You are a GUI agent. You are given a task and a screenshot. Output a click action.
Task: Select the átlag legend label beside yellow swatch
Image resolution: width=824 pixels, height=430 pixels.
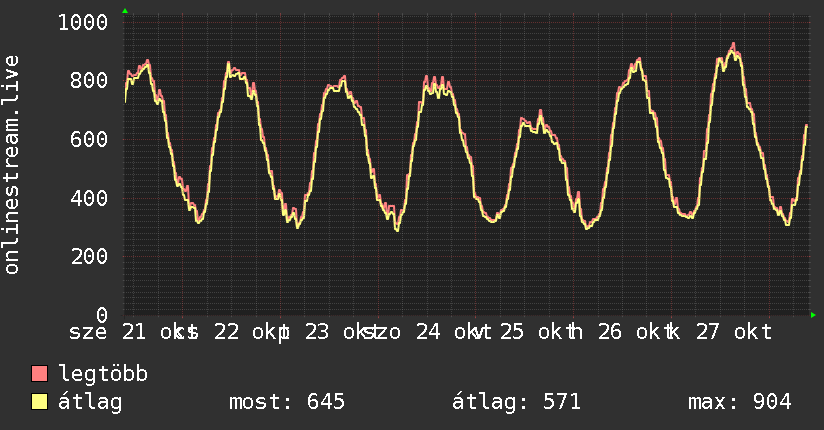(90, 402)
